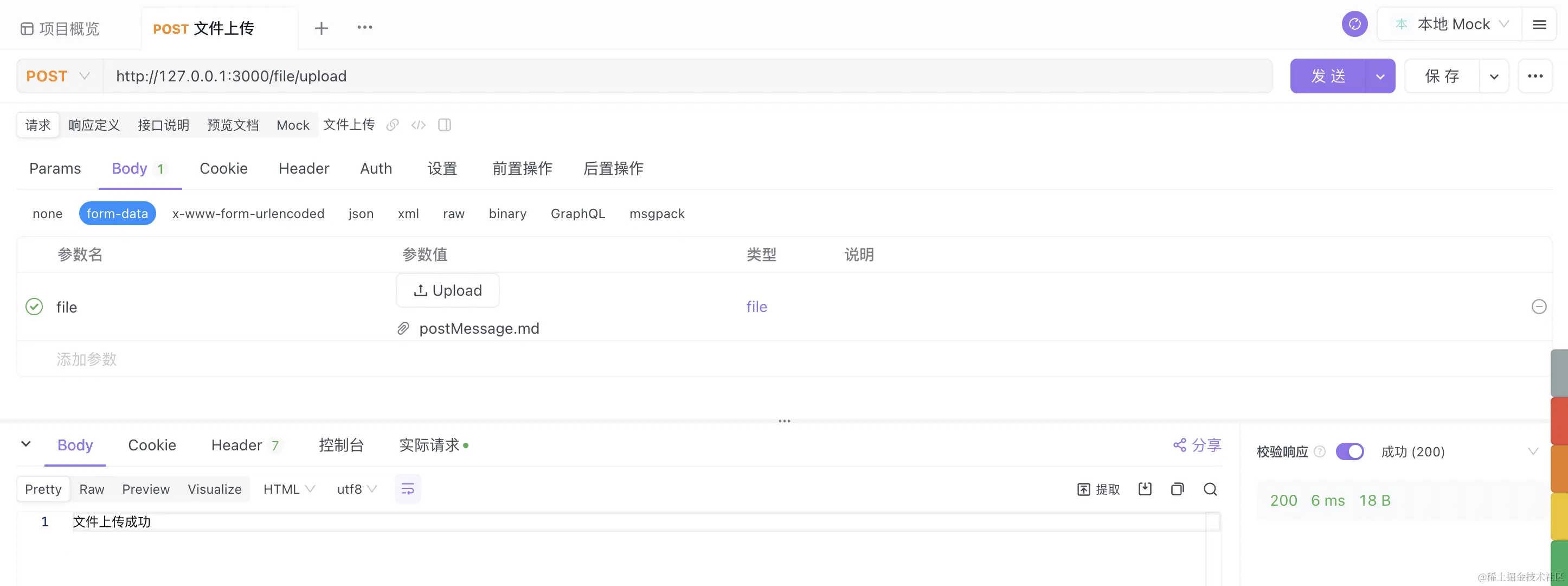
Task: Uncheck the file parameter checkbox
Action: point(34,307)
